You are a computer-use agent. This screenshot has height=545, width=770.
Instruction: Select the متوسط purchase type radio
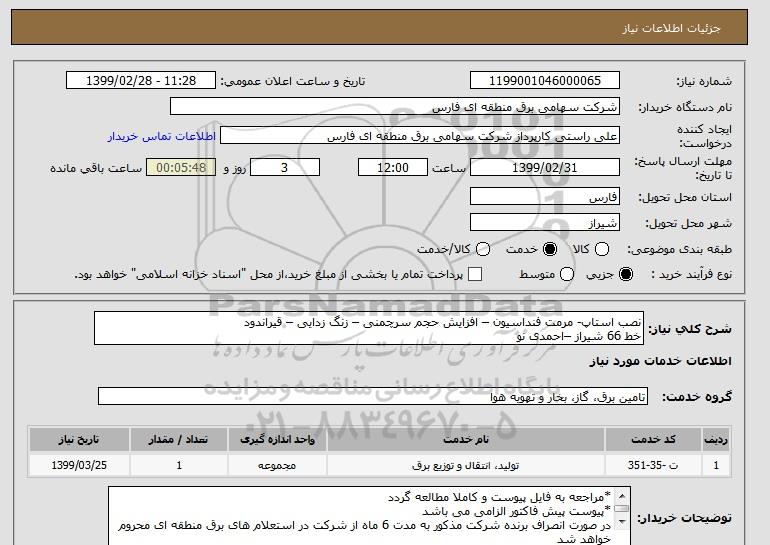pos(567,274)
